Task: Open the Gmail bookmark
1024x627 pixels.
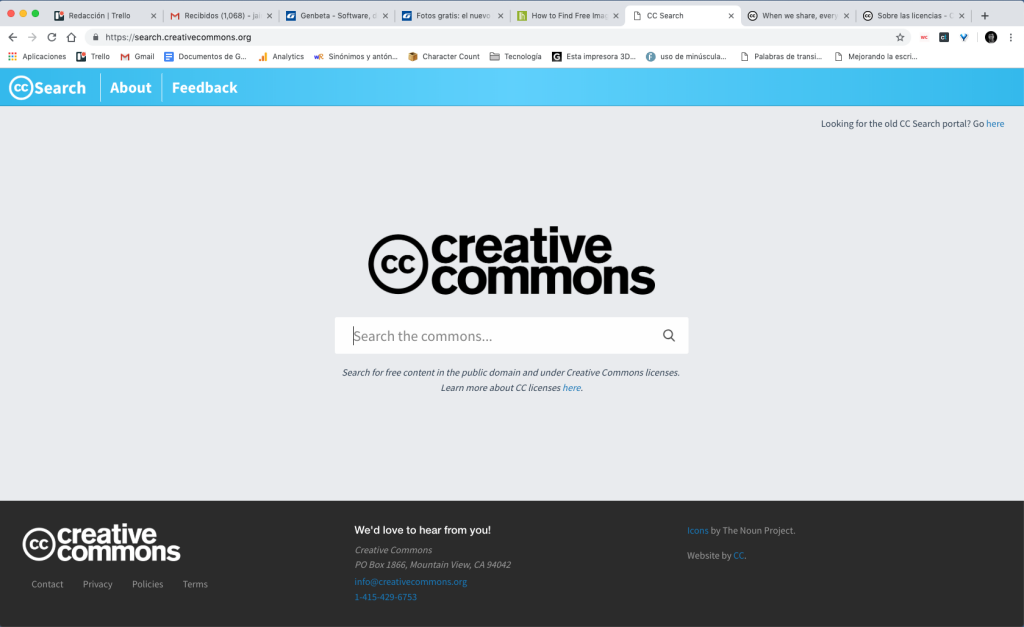Action: (x=137, y=57)
